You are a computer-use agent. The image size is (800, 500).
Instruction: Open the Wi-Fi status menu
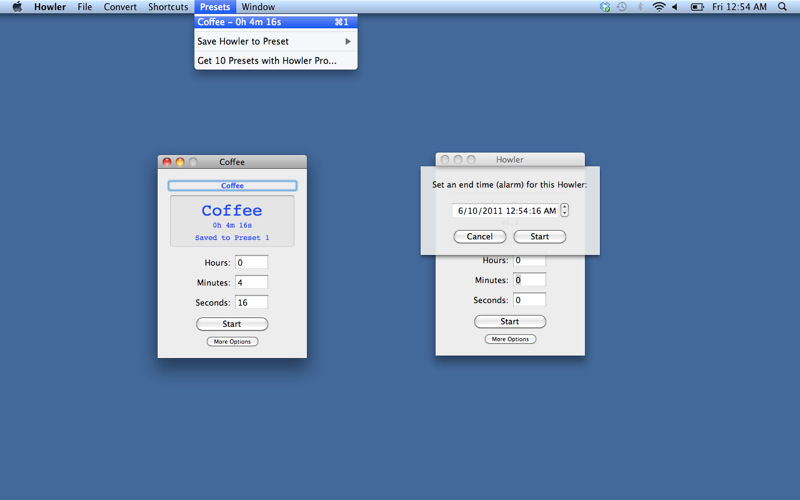pyautogui.click(x=659, y=7)
